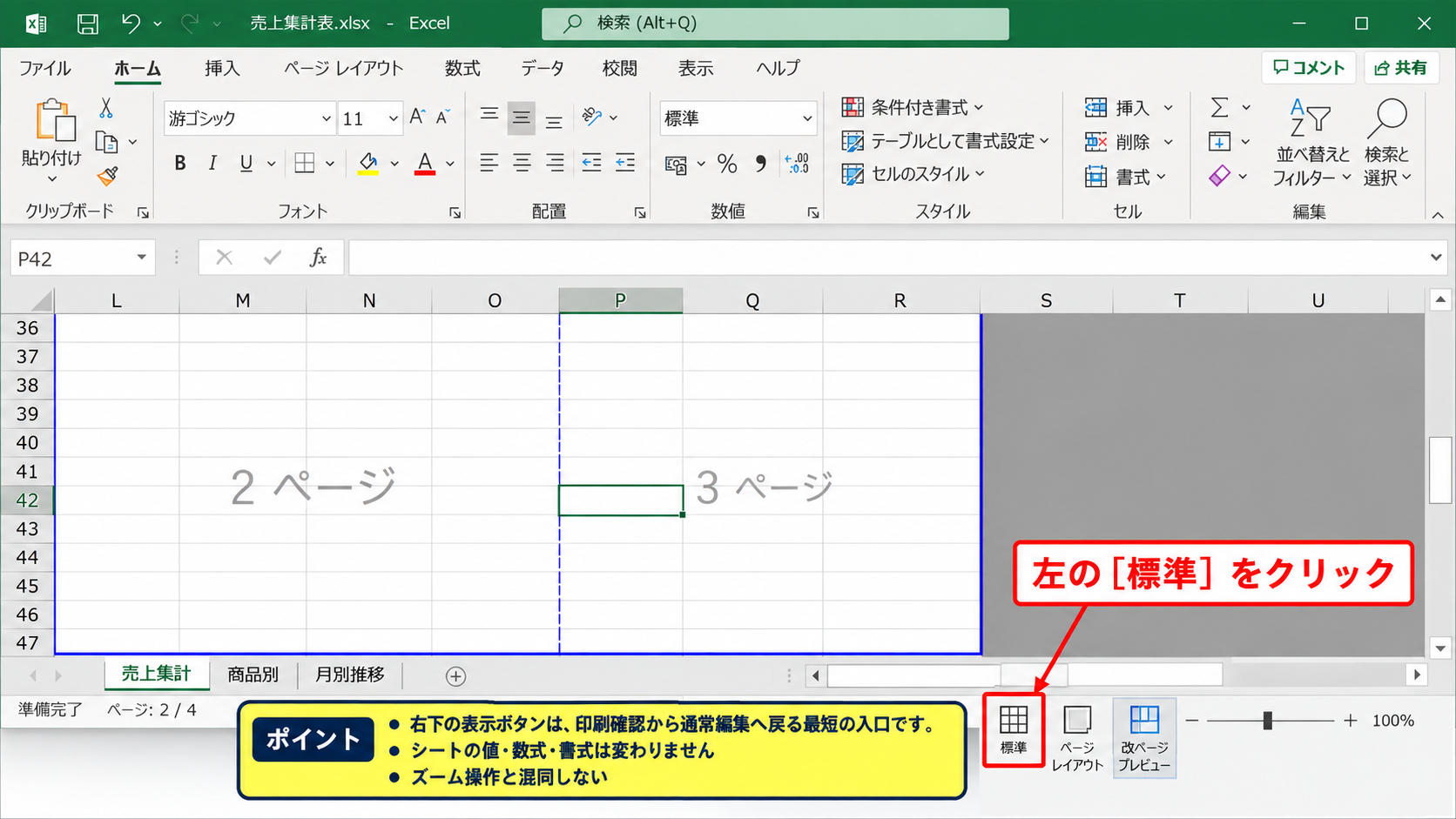The height and width of the screenshot is (819, 1456).
Task: Click the Orientation text angle icon
Action: [x=593, y=116]
